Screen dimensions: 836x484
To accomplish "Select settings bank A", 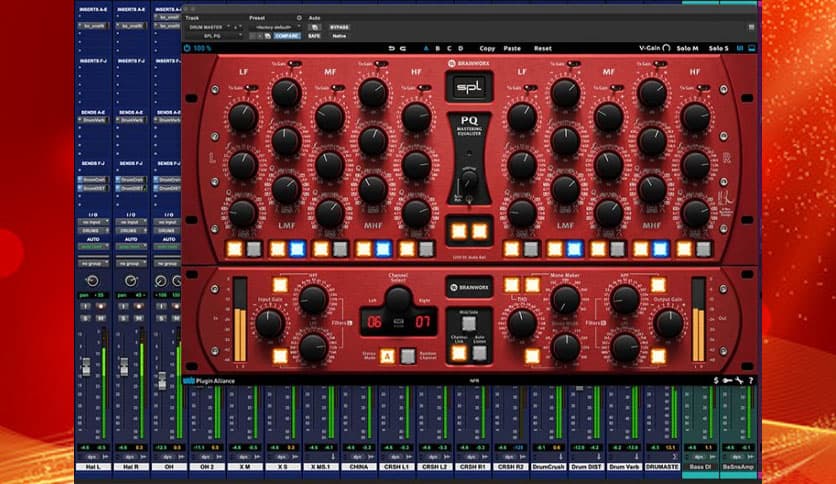I will pyautogui.click(x=425, y=48).
